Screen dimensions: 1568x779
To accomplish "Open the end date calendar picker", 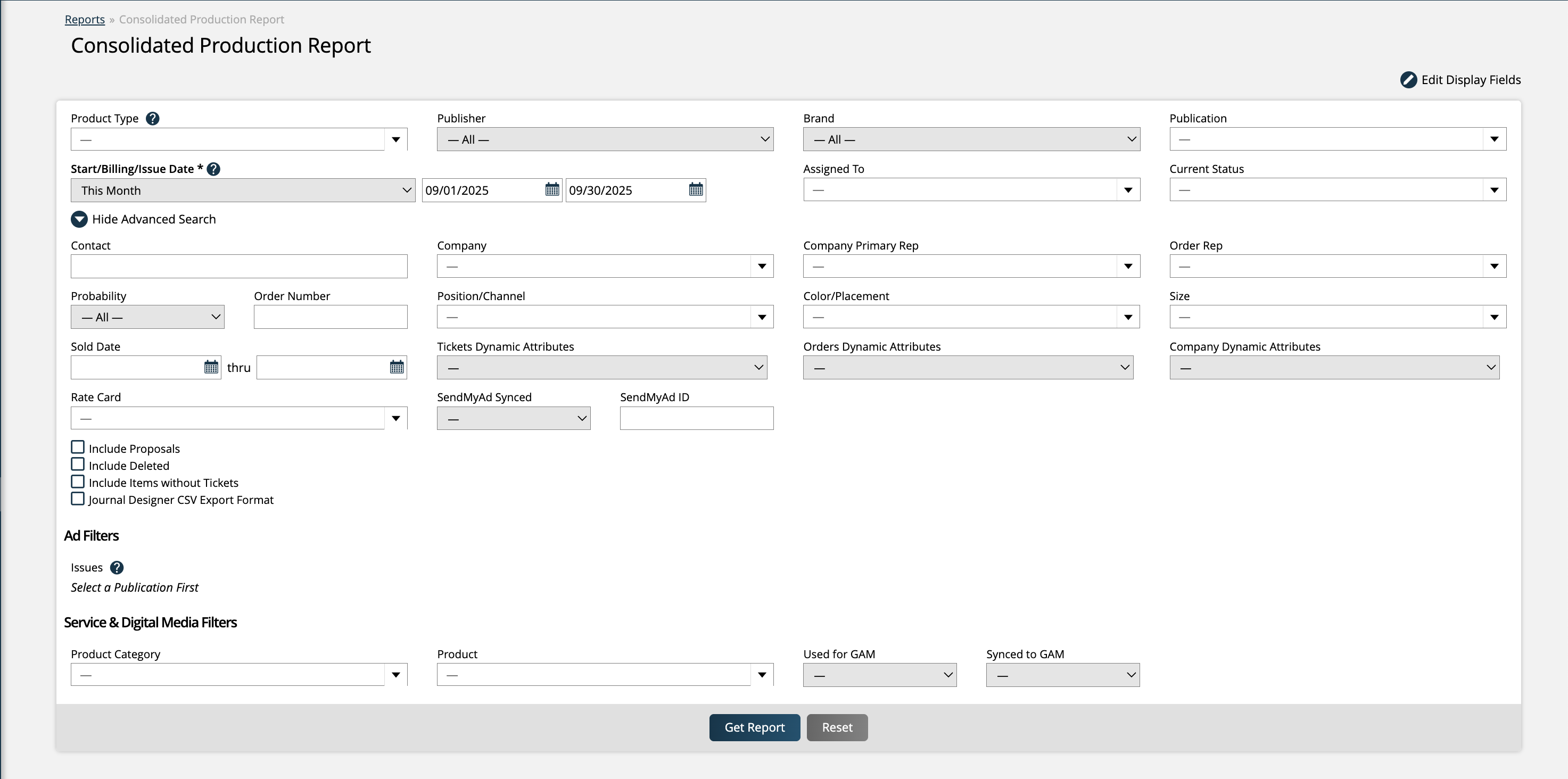I will point(695,190).
